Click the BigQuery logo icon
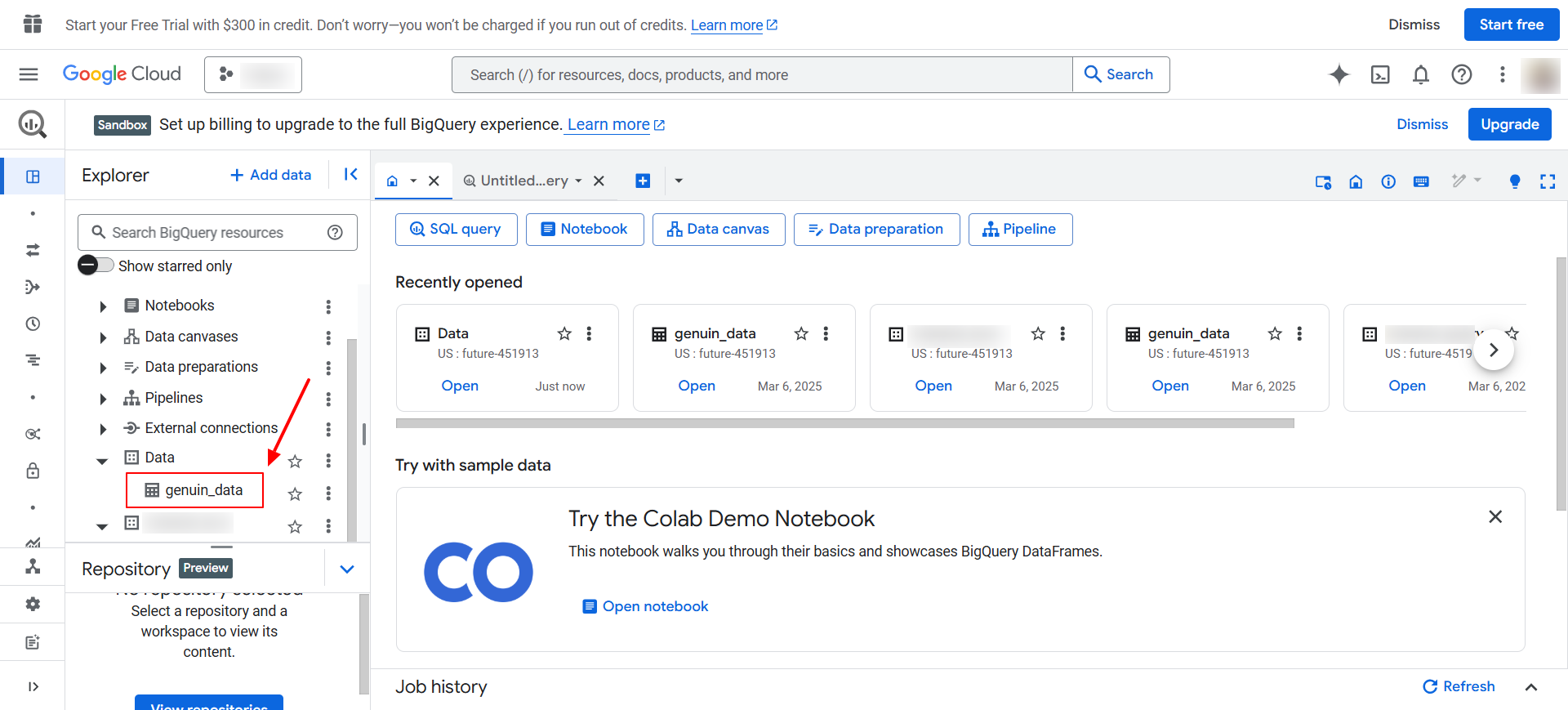Screen dimensions: 1568x710 tap(33, 124)
